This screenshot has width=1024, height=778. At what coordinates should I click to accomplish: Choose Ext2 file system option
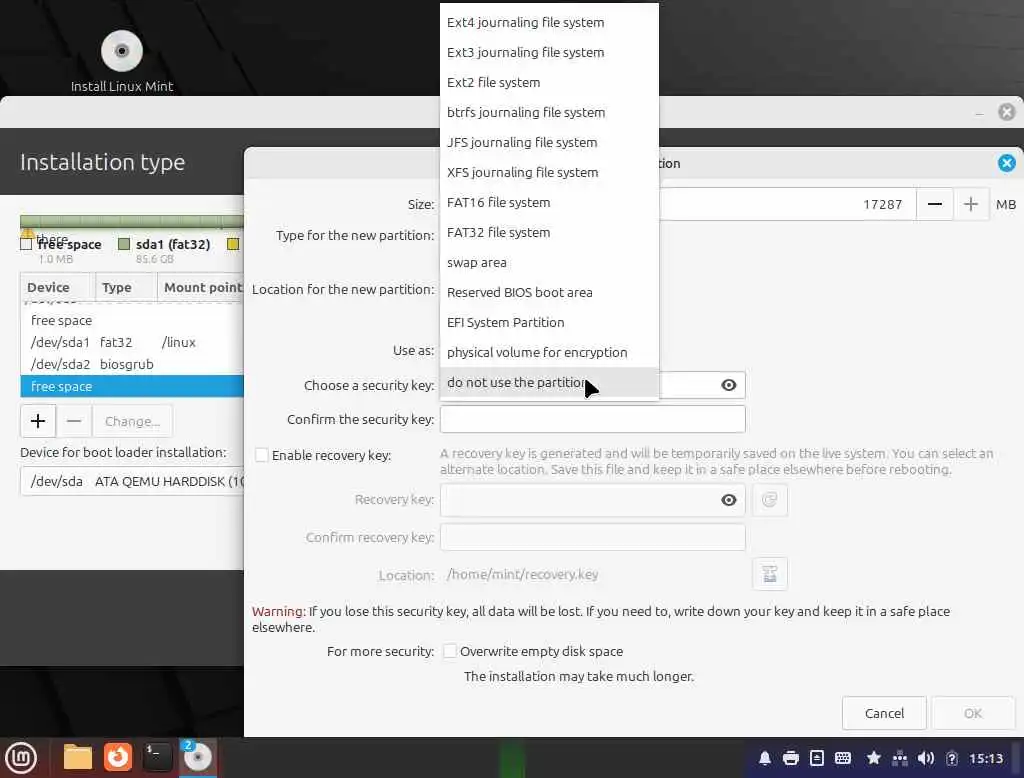549,82
